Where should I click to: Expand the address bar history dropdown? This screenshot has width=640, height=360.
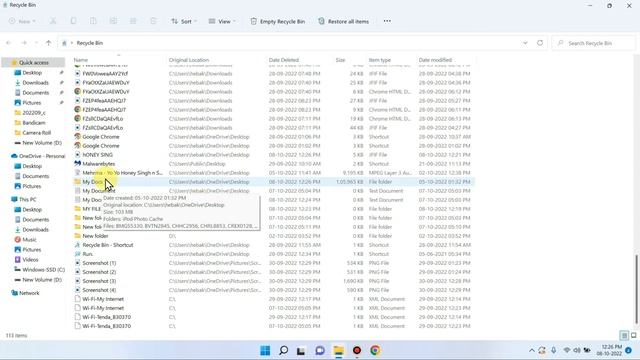[x=525, y=43]
